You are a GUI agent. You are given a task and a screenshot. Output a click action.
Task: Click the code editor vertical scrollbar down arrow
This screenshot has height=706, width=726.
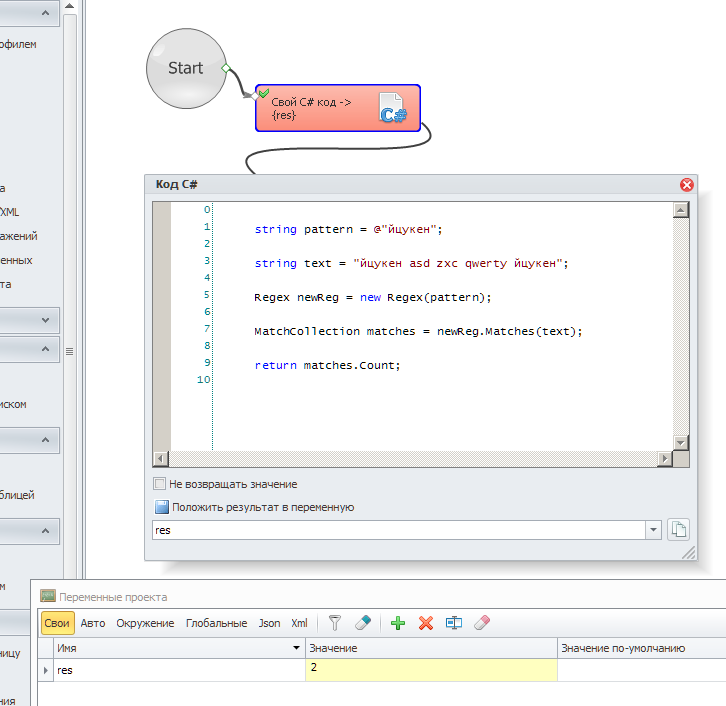point(681,442)
